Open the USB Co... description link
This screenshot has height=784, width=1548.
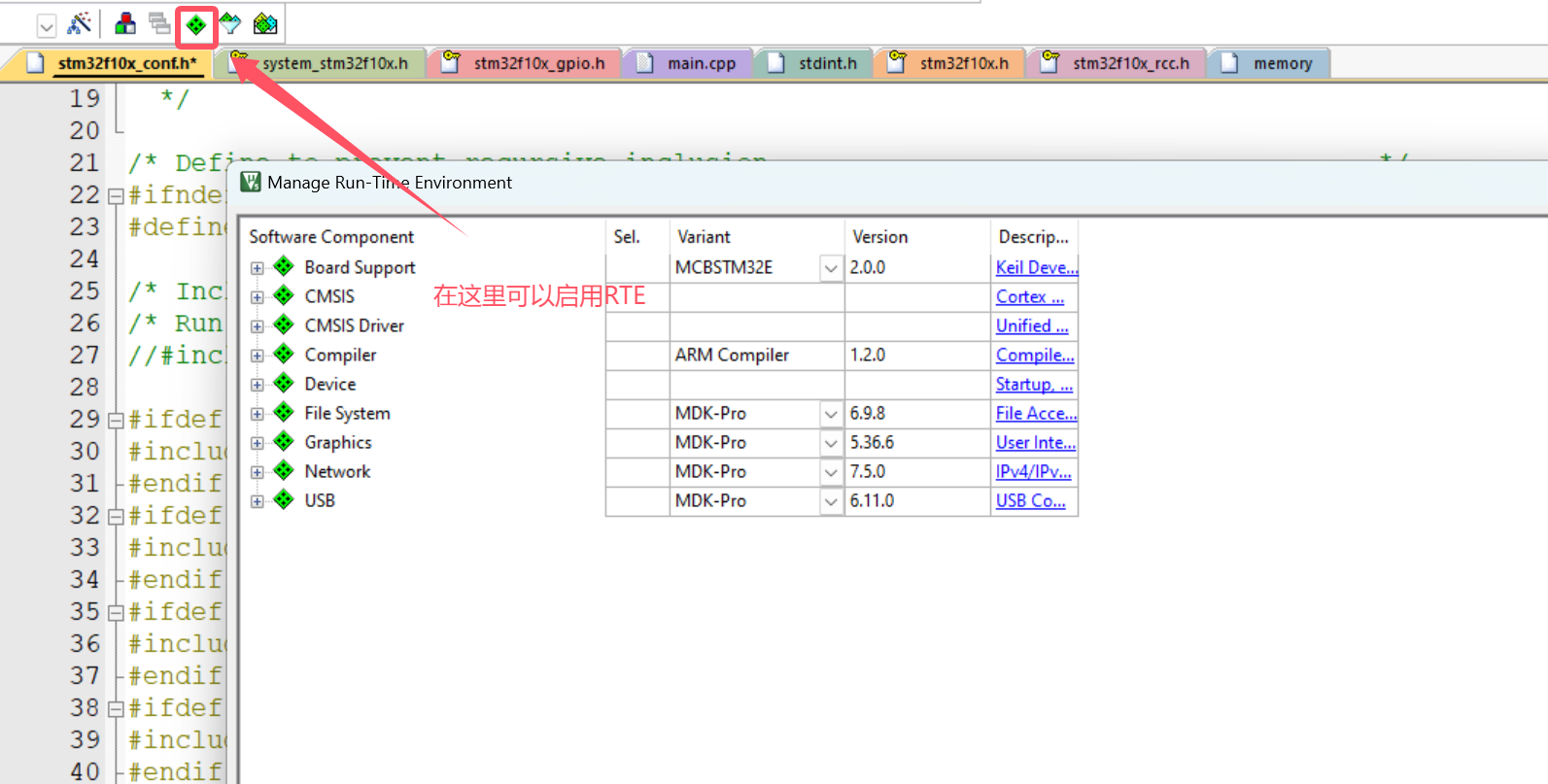click(1031, 500)
